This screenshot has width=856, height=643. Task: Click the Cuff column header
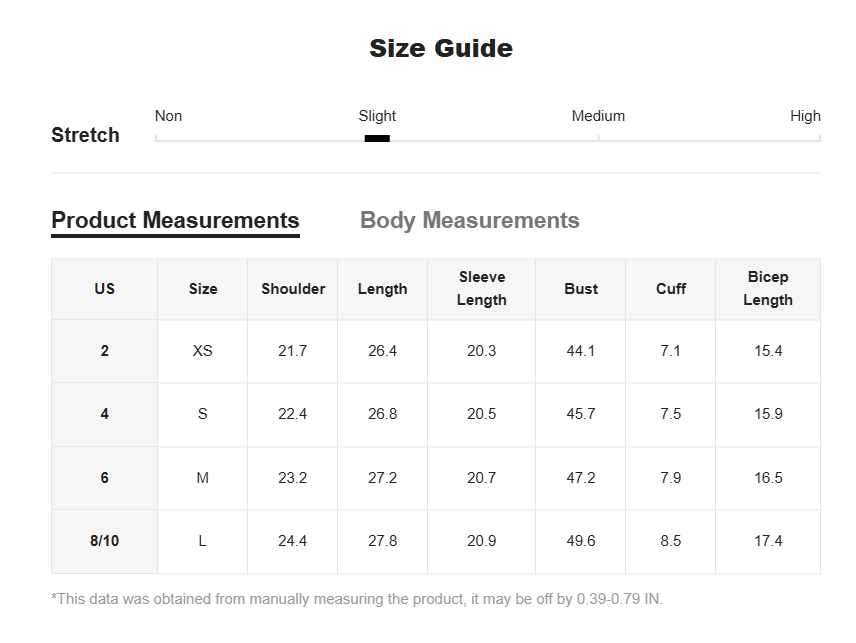[670, 289]
